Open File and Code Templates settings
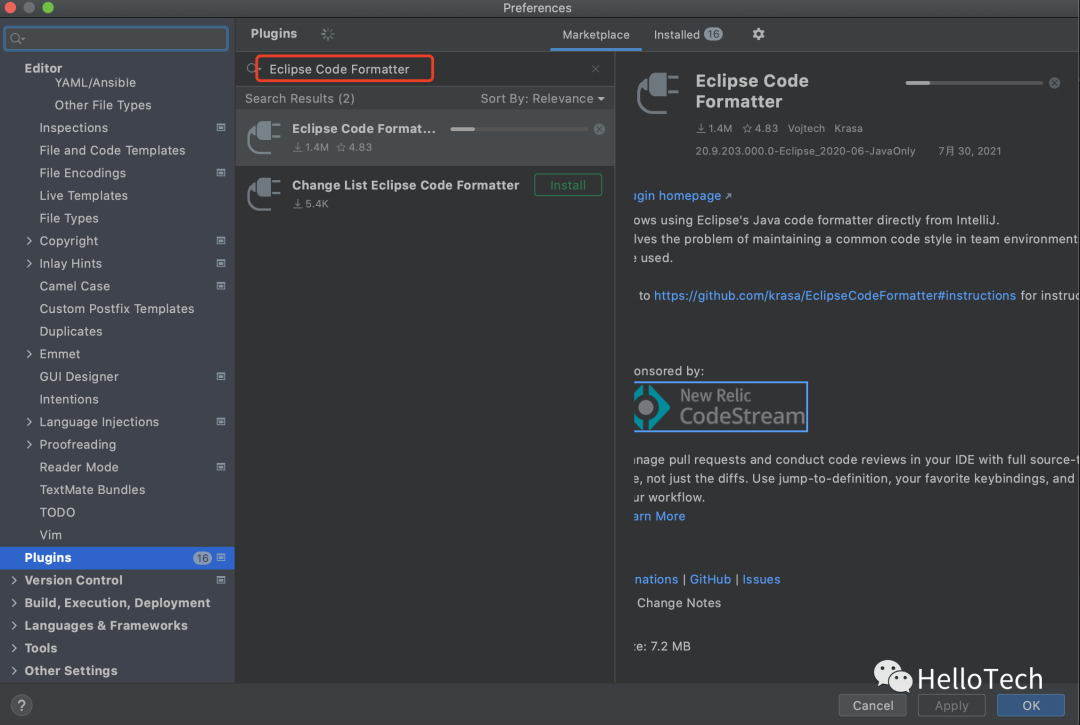The image size is (1080, 725). (112, 150)
